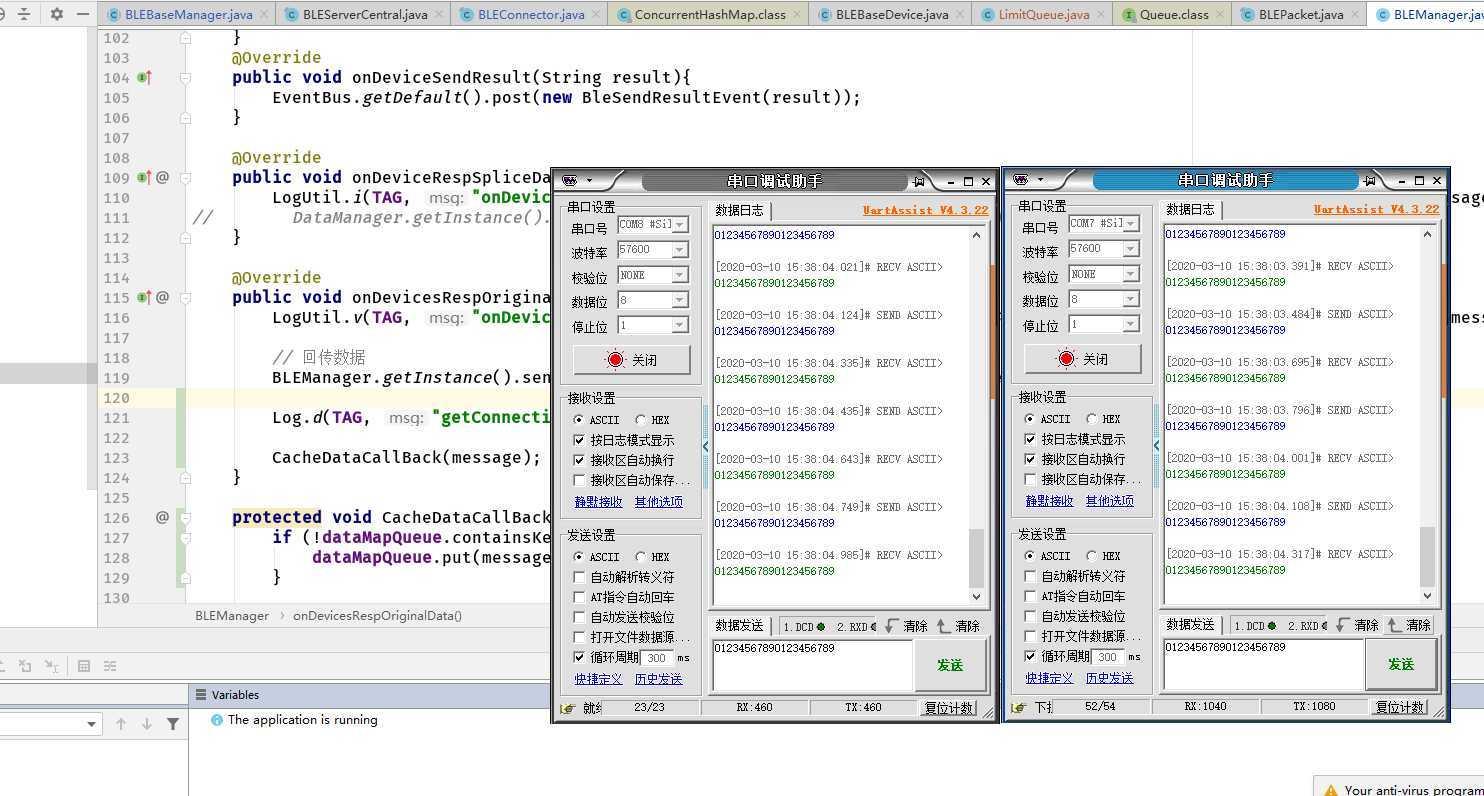Collapse left serial window's settings side panel
The width and height of the screenshot is (1484, 796).
point(705,447)
